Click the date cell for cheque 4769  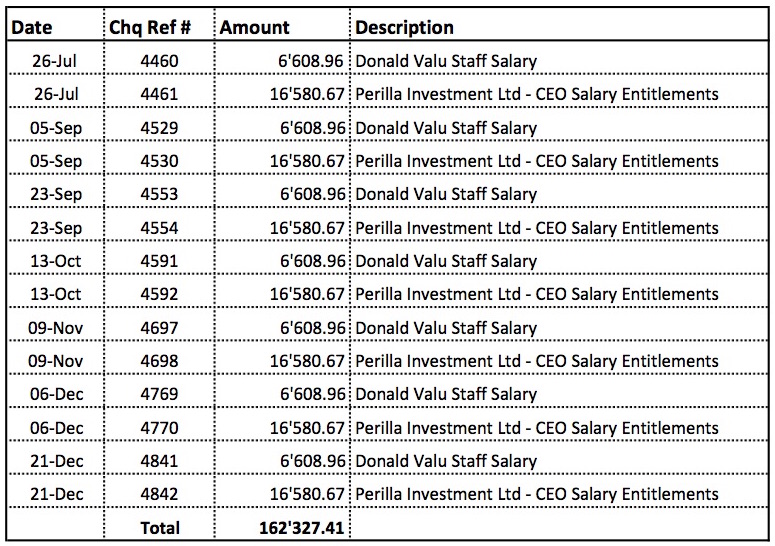coord(57,394)
